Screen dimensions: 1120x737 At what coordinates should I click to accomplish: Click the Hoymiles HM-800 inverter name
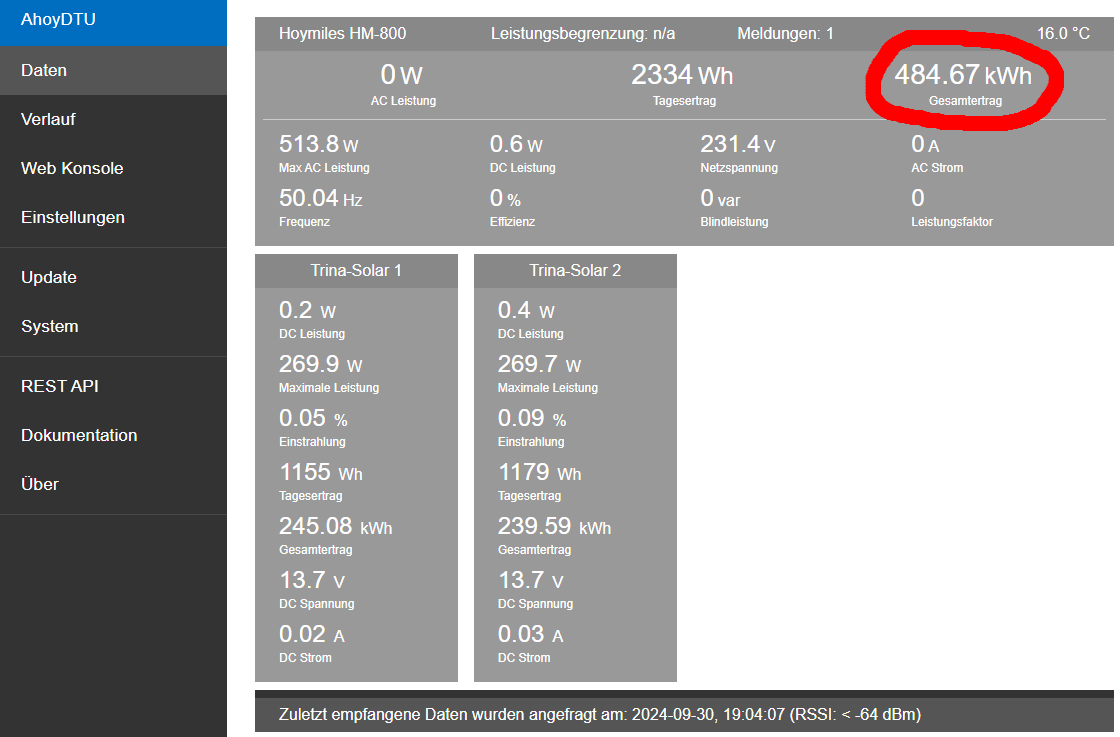tap(342, 34)
